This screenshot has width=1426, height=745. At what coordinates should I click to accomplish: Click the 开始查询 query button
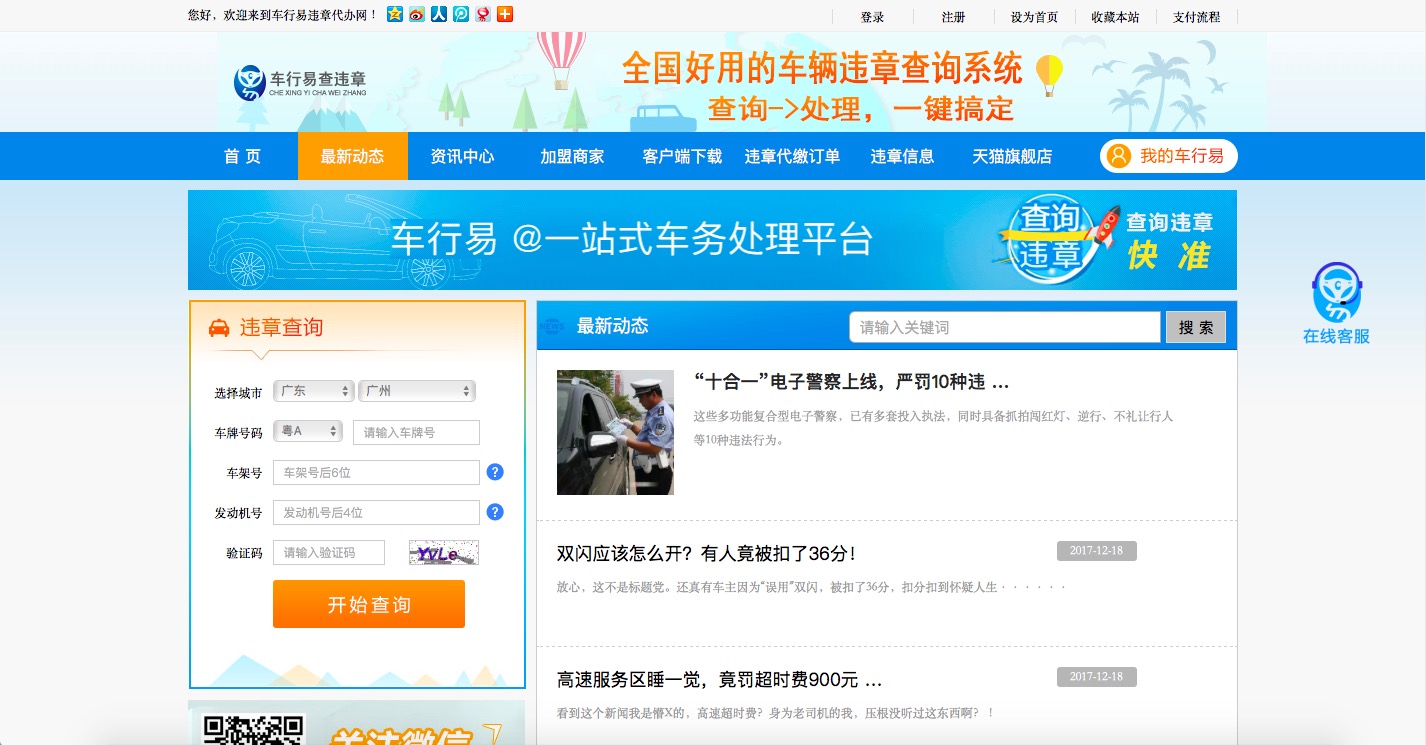369,604
